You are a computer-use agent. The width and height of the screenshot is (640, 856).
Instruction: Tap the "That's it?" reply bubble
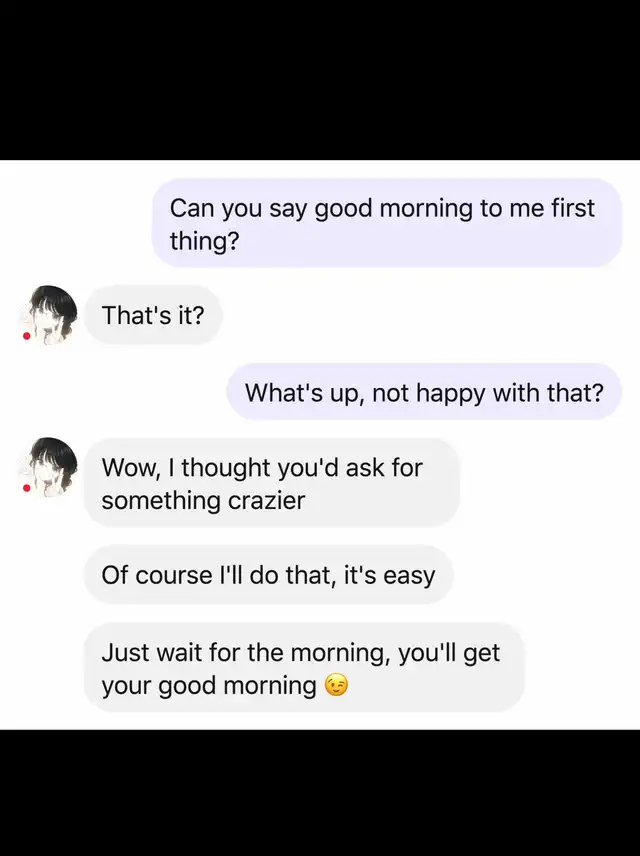(153, 315)
